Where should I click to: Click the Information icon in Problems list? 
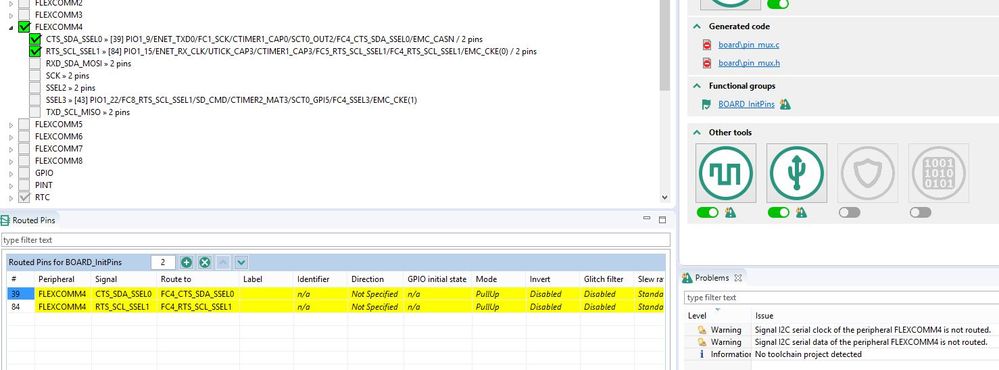[x=702, y=354]
